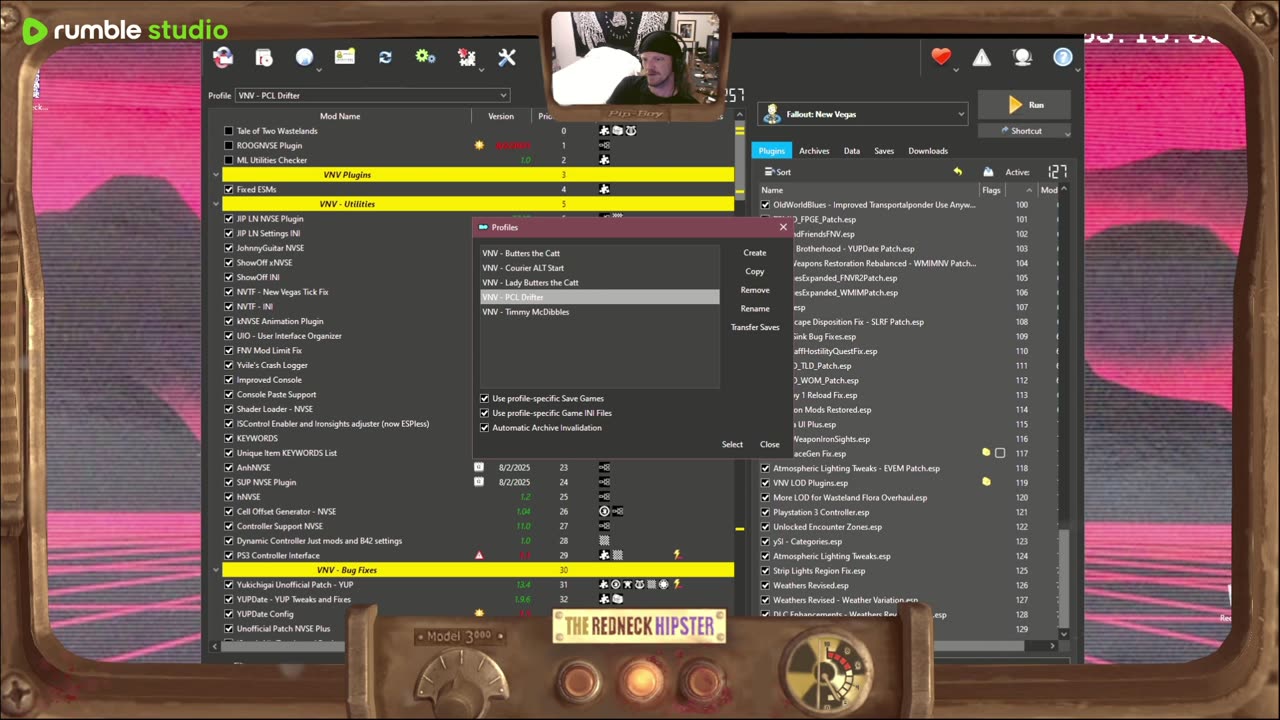Open the warning triangle notifications icon

click(982, 58)
